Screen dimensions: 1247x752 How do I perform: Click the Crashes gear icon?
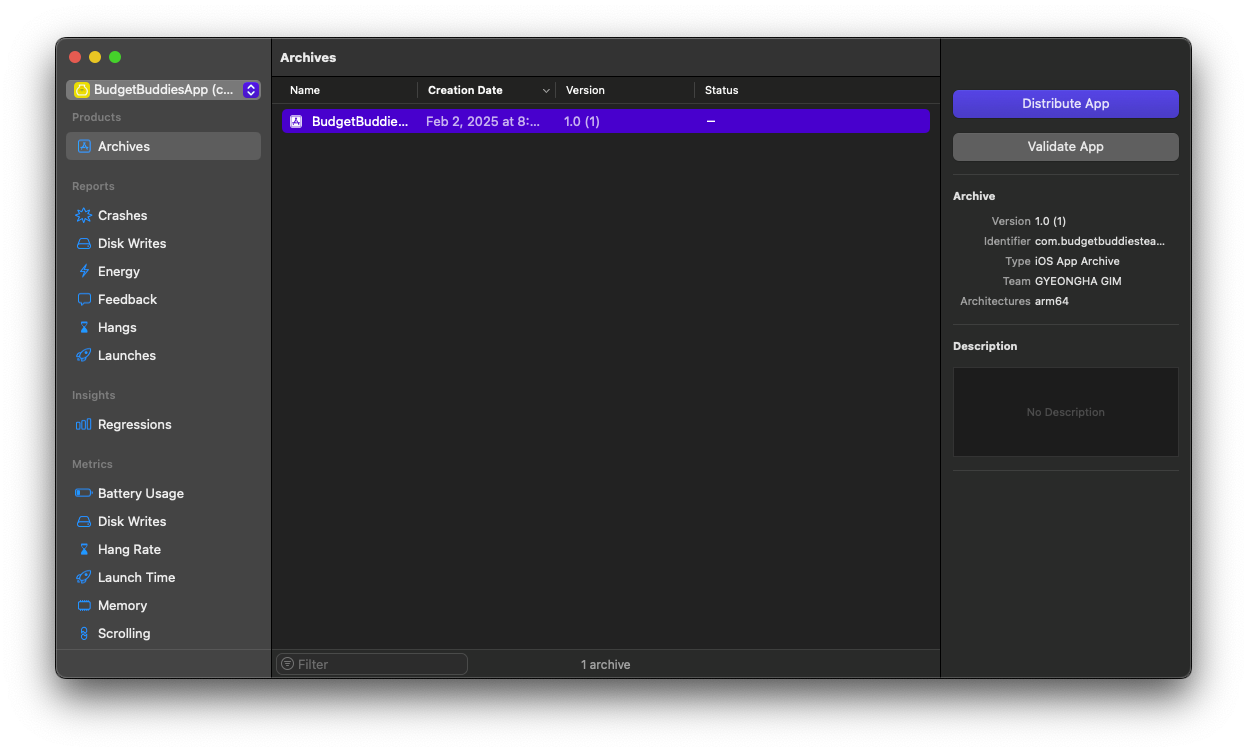pyautogui.click(x=84, y=215)
